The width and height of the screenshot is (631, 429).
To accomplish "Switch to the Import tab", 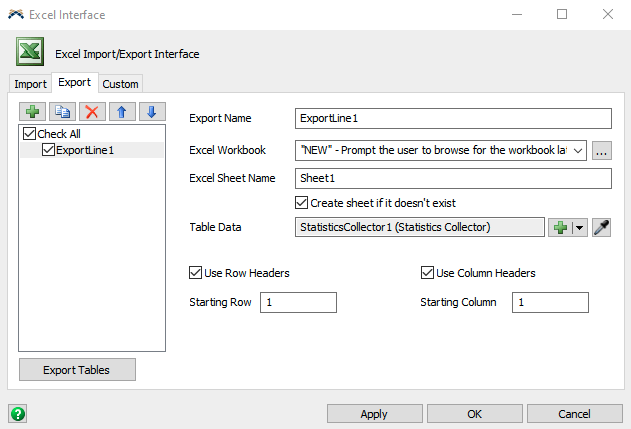I will point(30,84).
